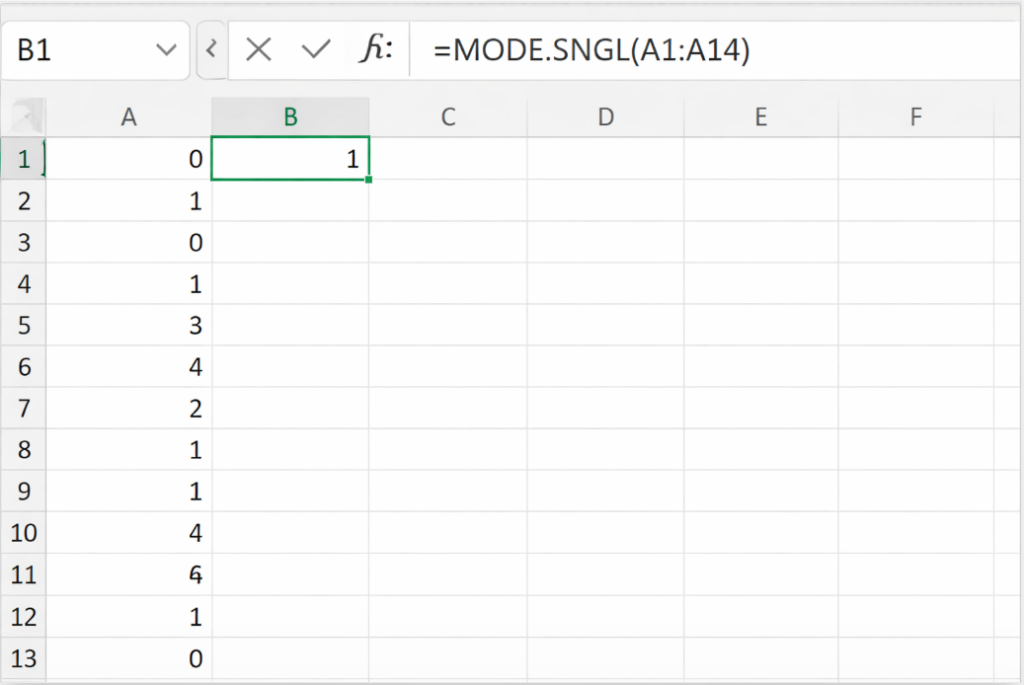Select column D header
Viewport: 1024px width, 685px height.
point(605,117)
